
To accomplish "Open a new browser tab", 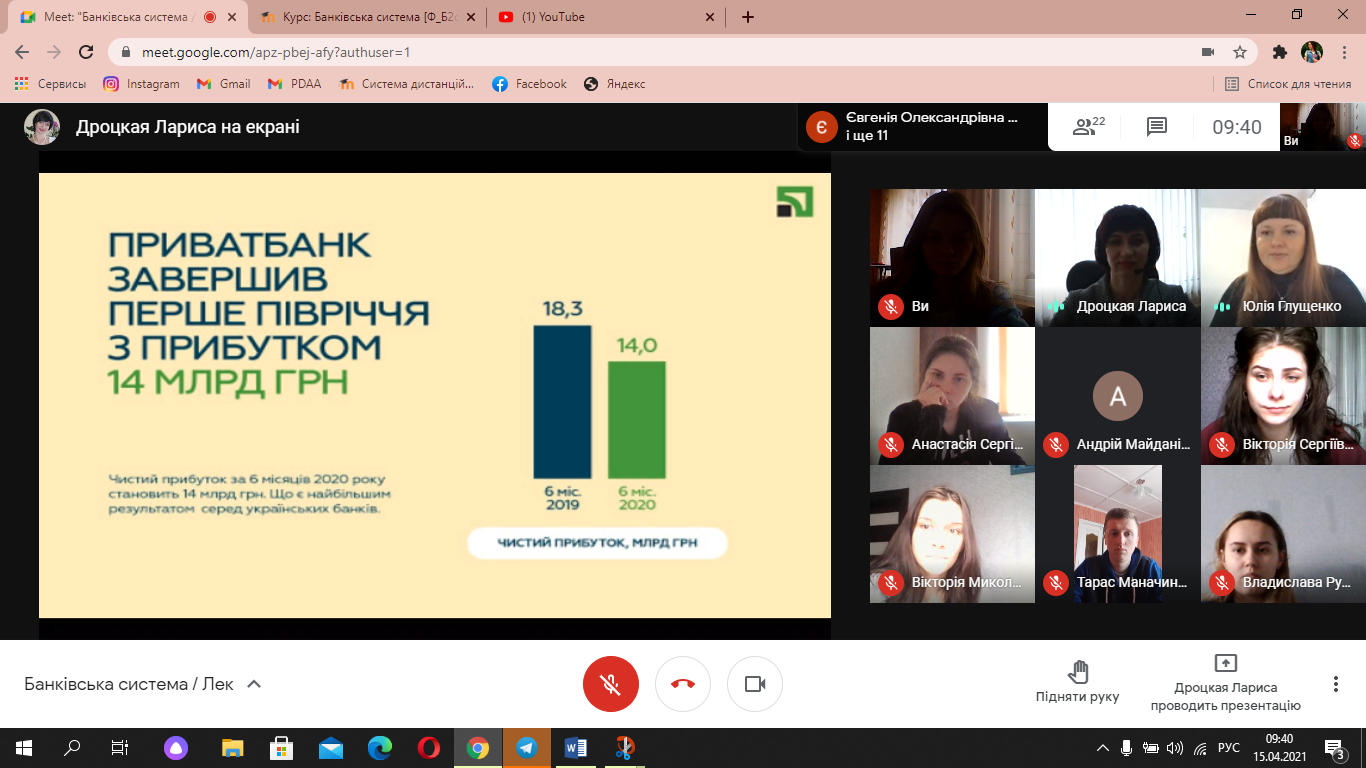I will (x=748, y=17).
